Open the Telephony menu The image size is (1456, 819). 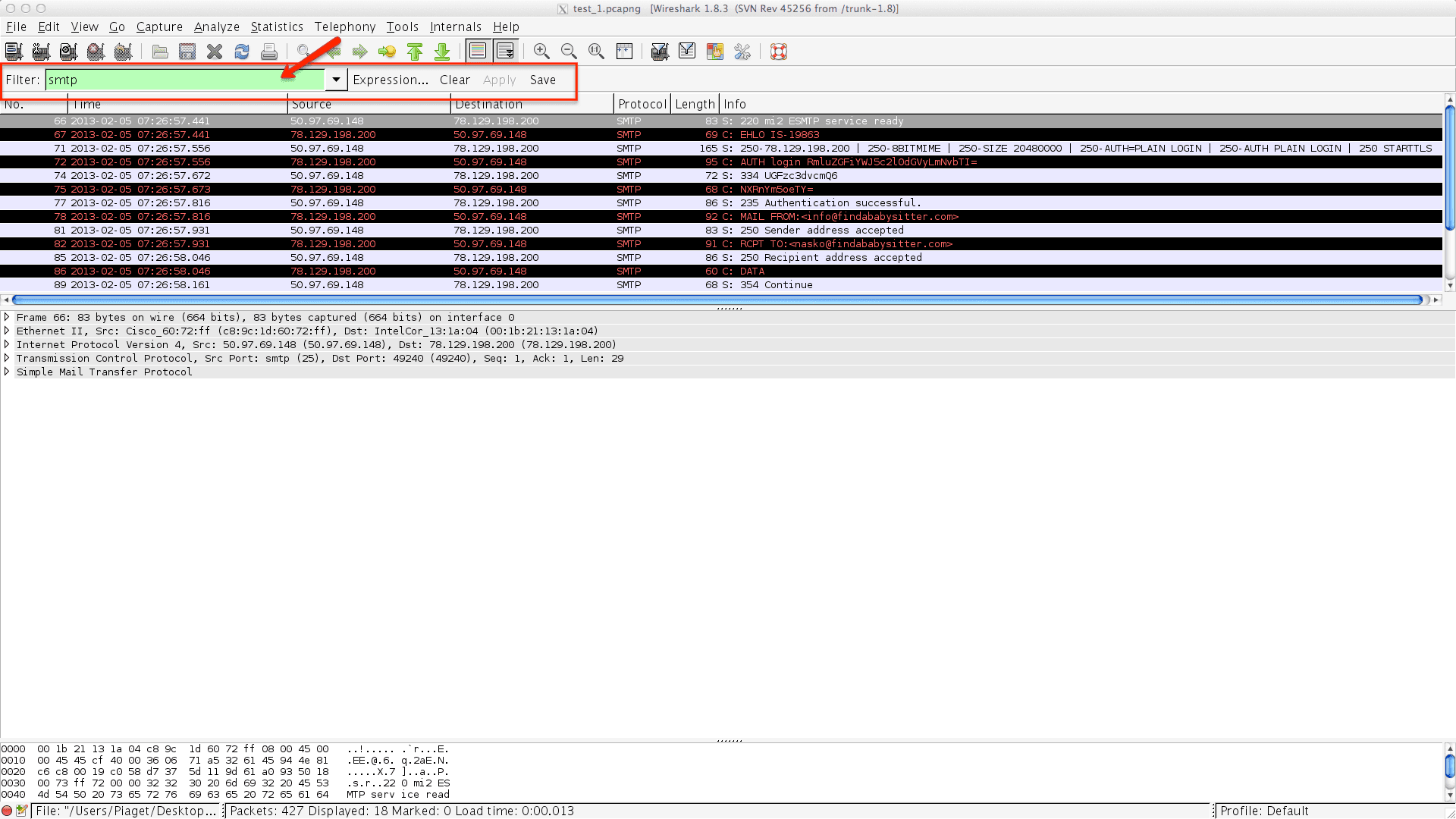345,27
